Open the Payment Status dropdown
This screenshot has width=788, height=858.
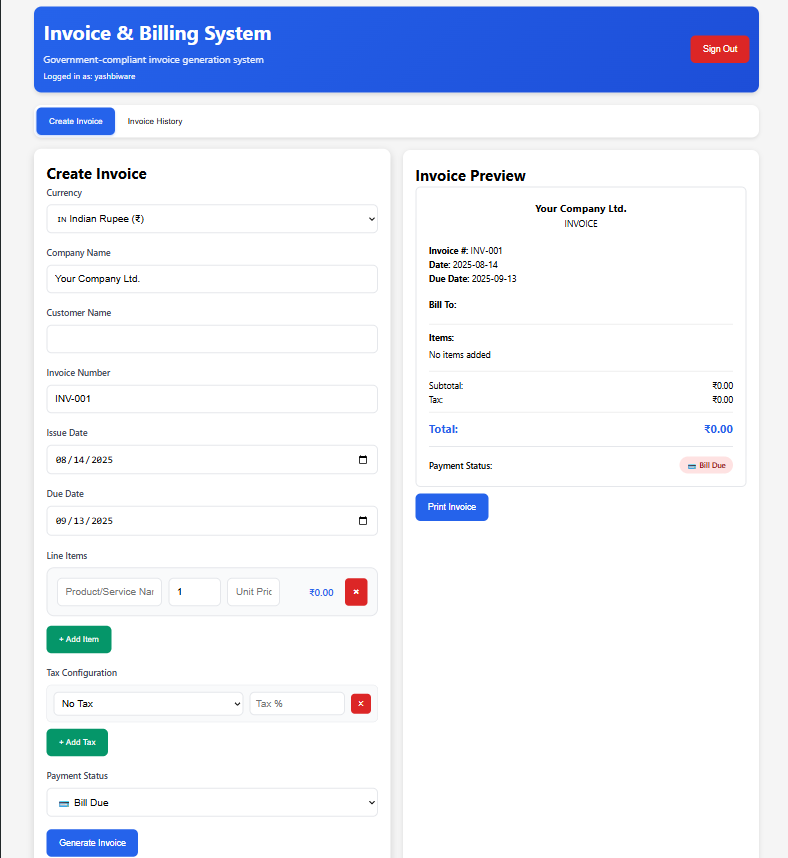[212, 802]
